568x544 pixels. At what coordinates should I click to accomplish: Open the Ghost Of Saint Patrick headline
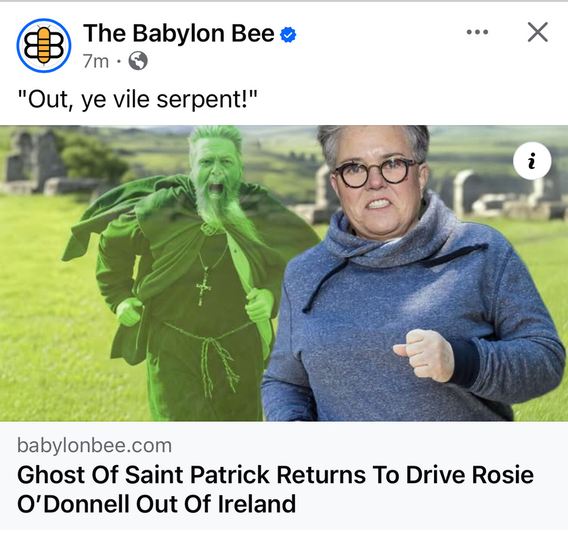[x=275, y=489]
